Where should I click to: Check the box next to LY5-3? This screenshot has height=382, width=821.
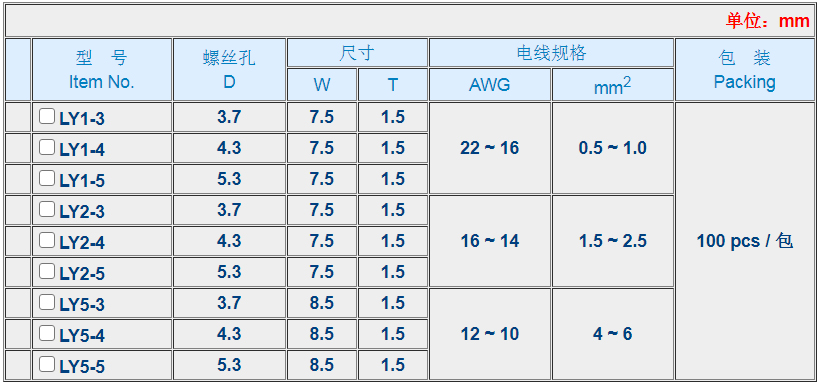coord(47,302)
